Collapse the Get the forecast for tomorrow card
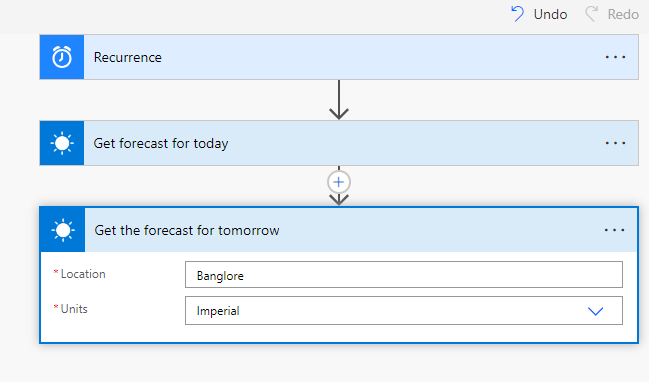The height and width of the screenshot is (382, 649). point(339,230)
